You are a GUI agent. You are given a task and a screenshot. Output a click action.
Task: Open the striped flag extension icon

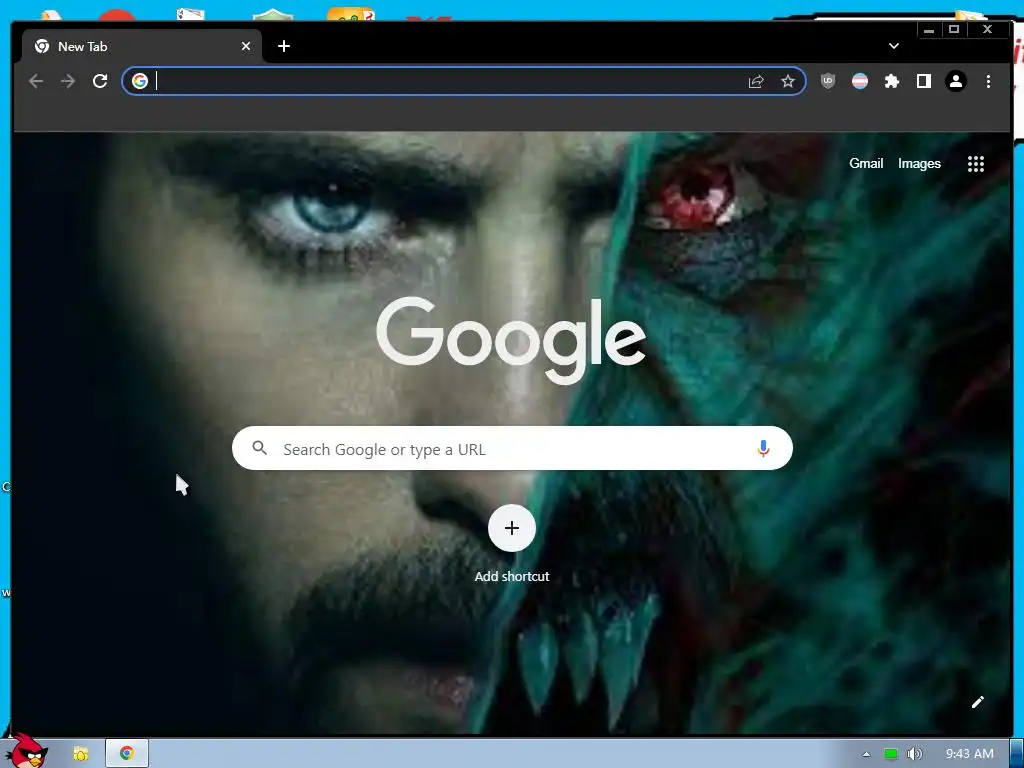(860, 81)
